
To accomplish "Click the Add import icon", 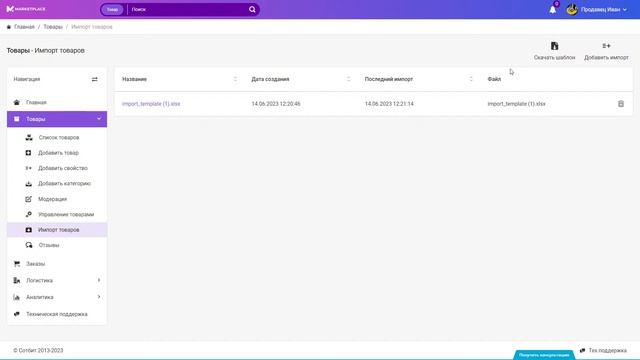I will coord(606,46).
